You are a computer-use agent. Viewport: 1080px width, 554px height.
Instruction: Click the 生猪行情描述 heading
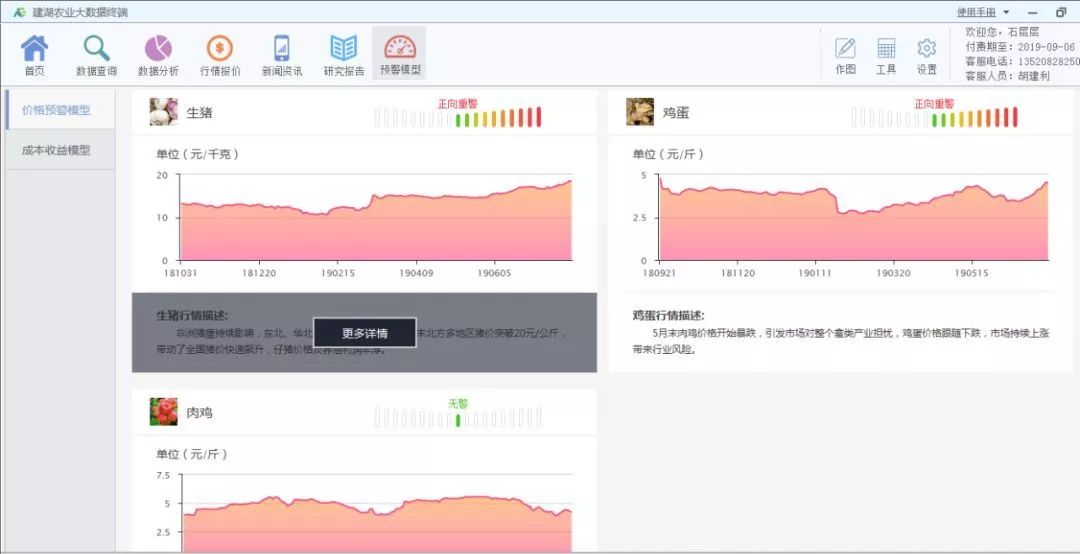pyautogui.click(x=192, y=316)
